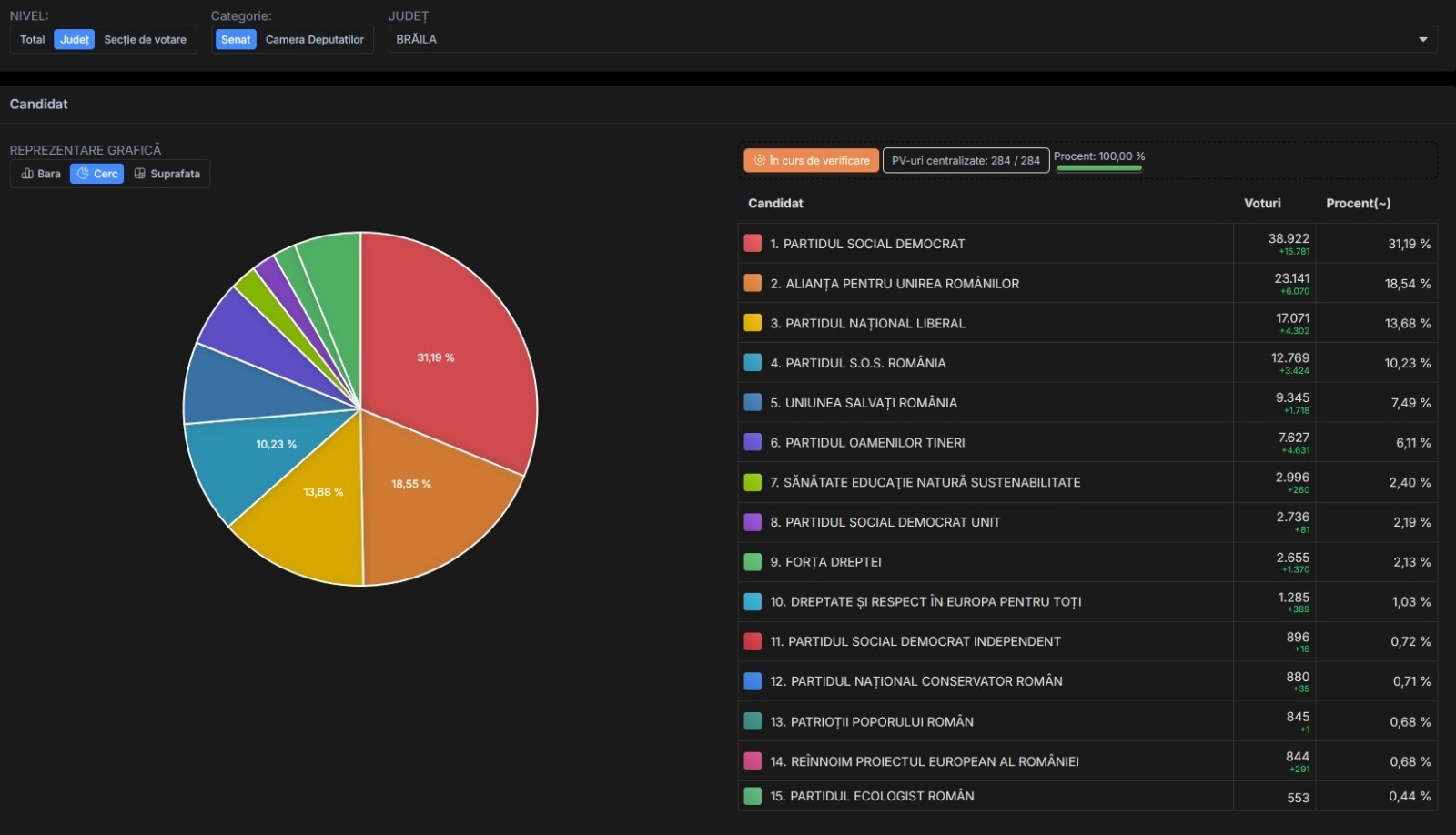Switch to Camera Deputaților category

pyautogui.click(x=314, y=39)
